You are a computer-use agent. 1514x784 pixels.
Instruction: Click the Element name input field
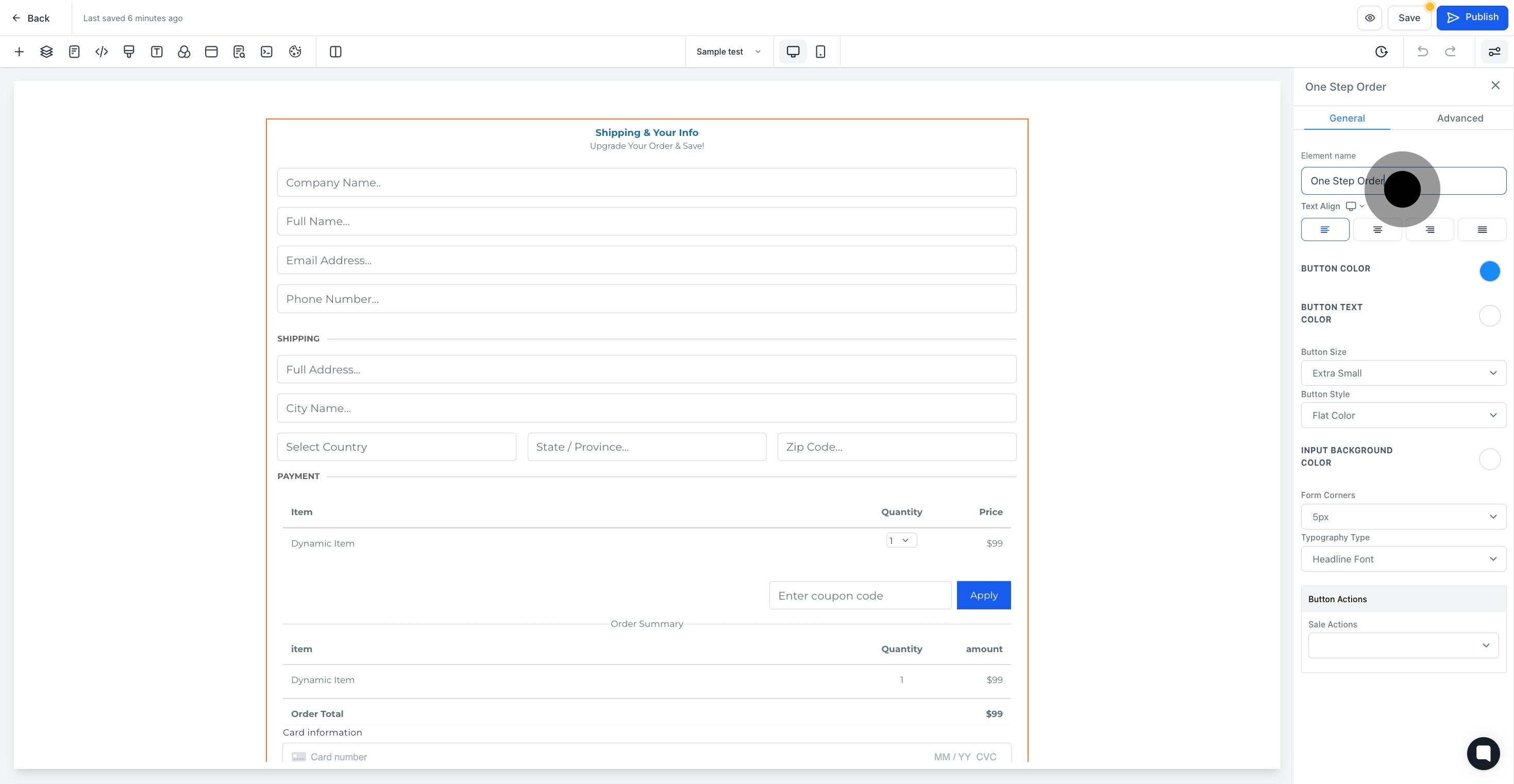[1404, 180]
